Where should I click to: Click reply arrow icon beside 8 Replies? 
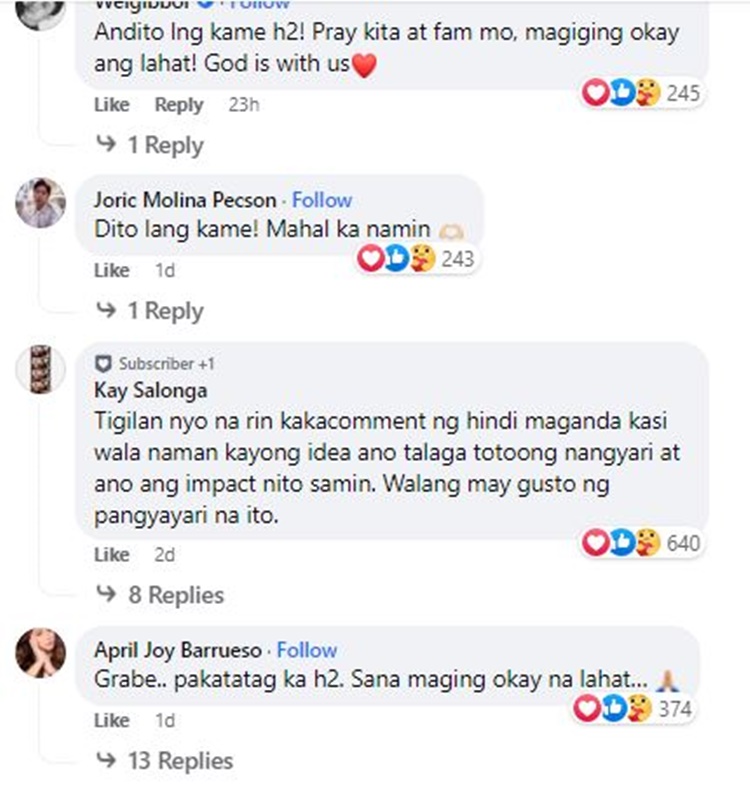click(x=106, y=593)
